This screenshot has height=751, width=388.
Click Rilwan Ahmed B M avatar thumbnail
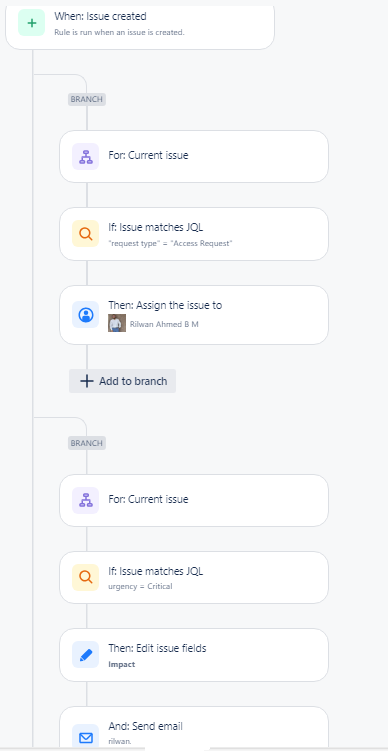point(117,323)
